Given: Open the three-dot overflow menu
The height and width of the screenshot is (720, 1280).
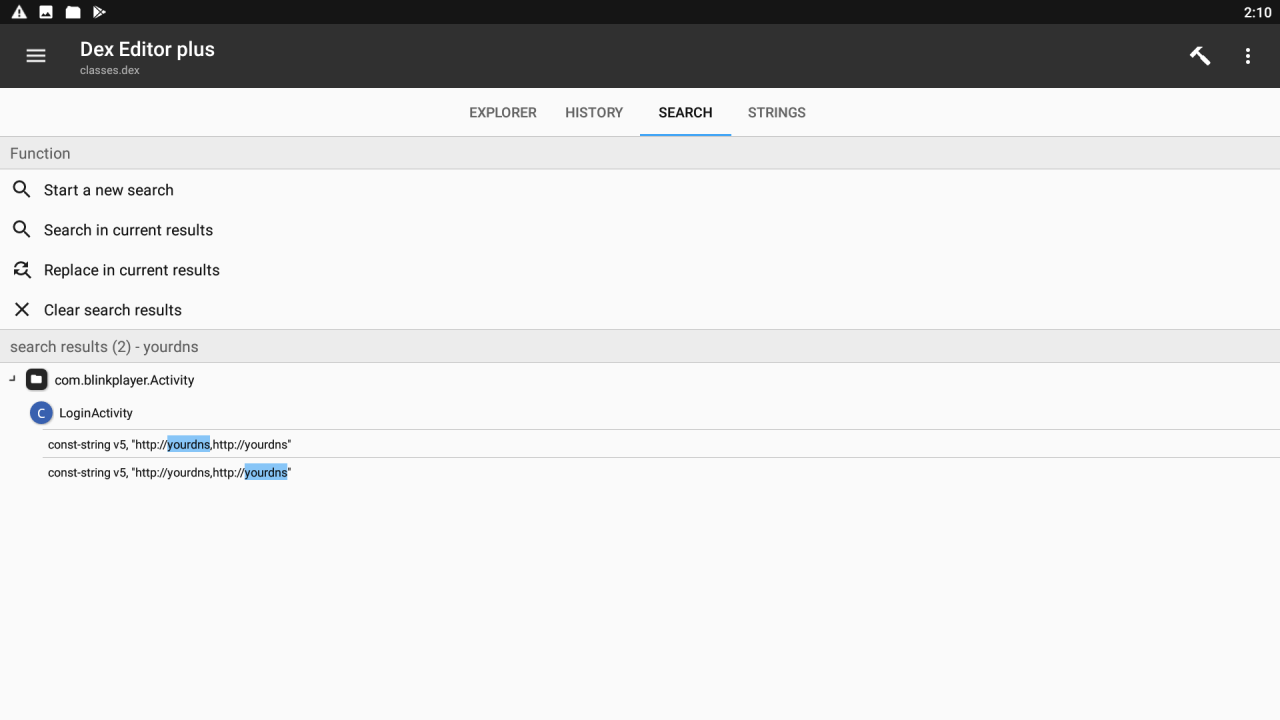Looking at the screenshot, I should tap(1247, 56).
